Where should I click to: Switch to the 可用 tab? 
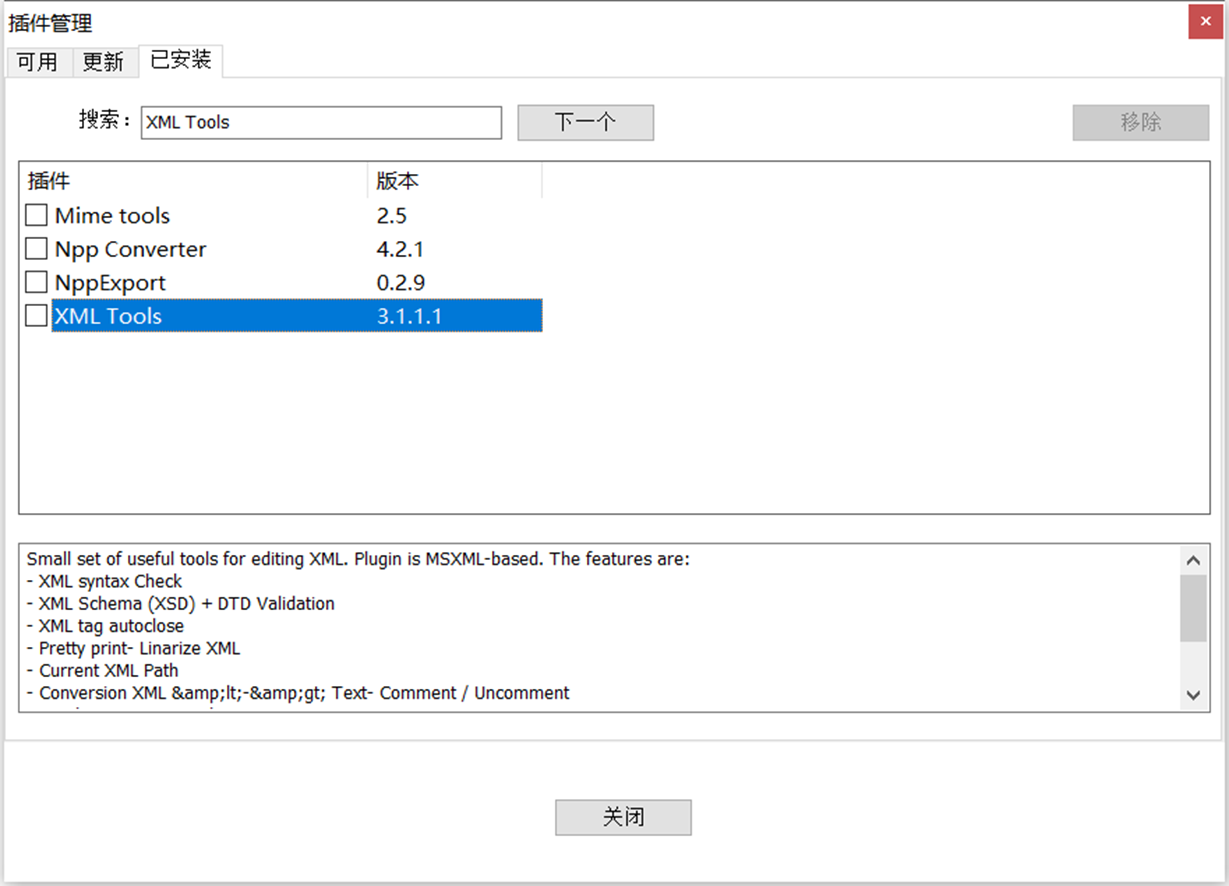(38, 62)
